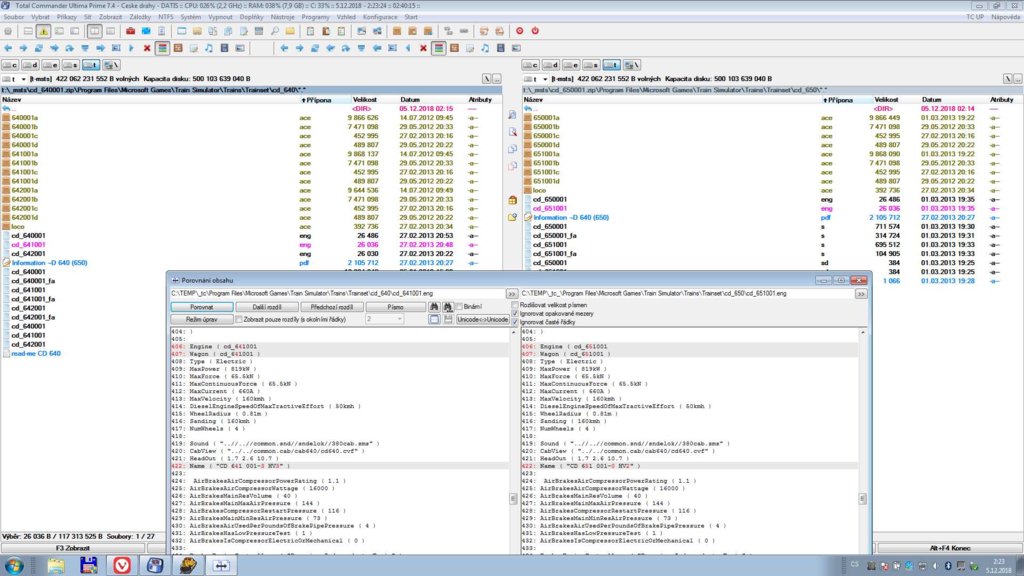Screen dimensions: 1024x576
Task: Open the Konfigurace menu
Action: point(380,18)
